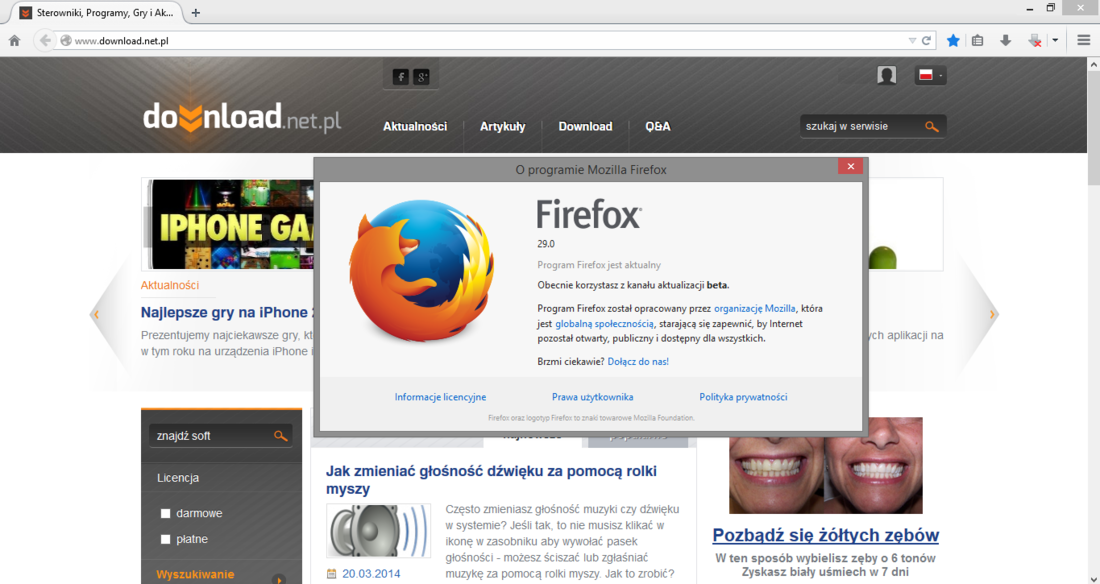The height and width of the screenshot is (584, 1100).
Task: Open the smiling teeth ad image
Action: (x=826, y=465)
